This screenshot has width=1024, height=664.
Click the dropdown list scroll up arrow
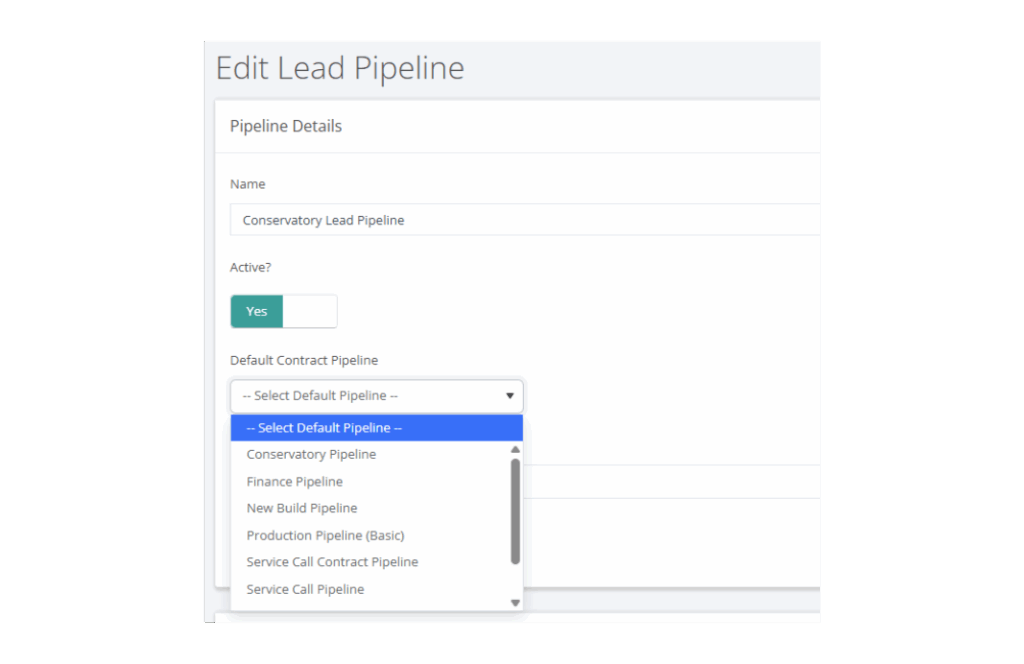(x=515, y=449)
